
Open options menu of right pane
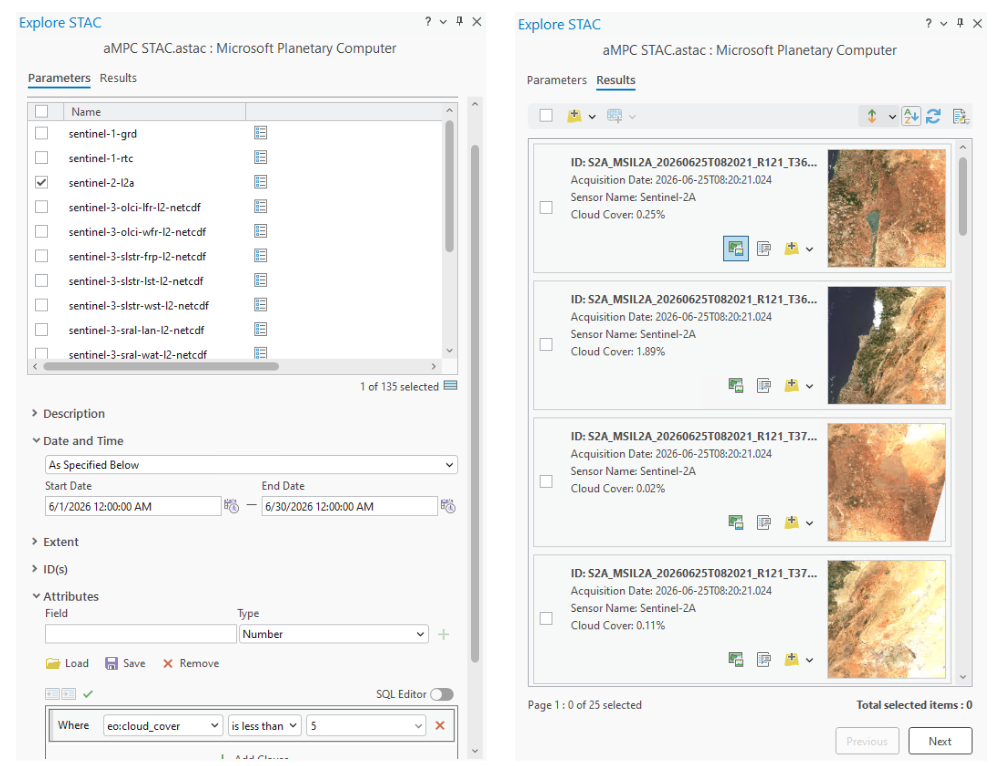(944, 24)
